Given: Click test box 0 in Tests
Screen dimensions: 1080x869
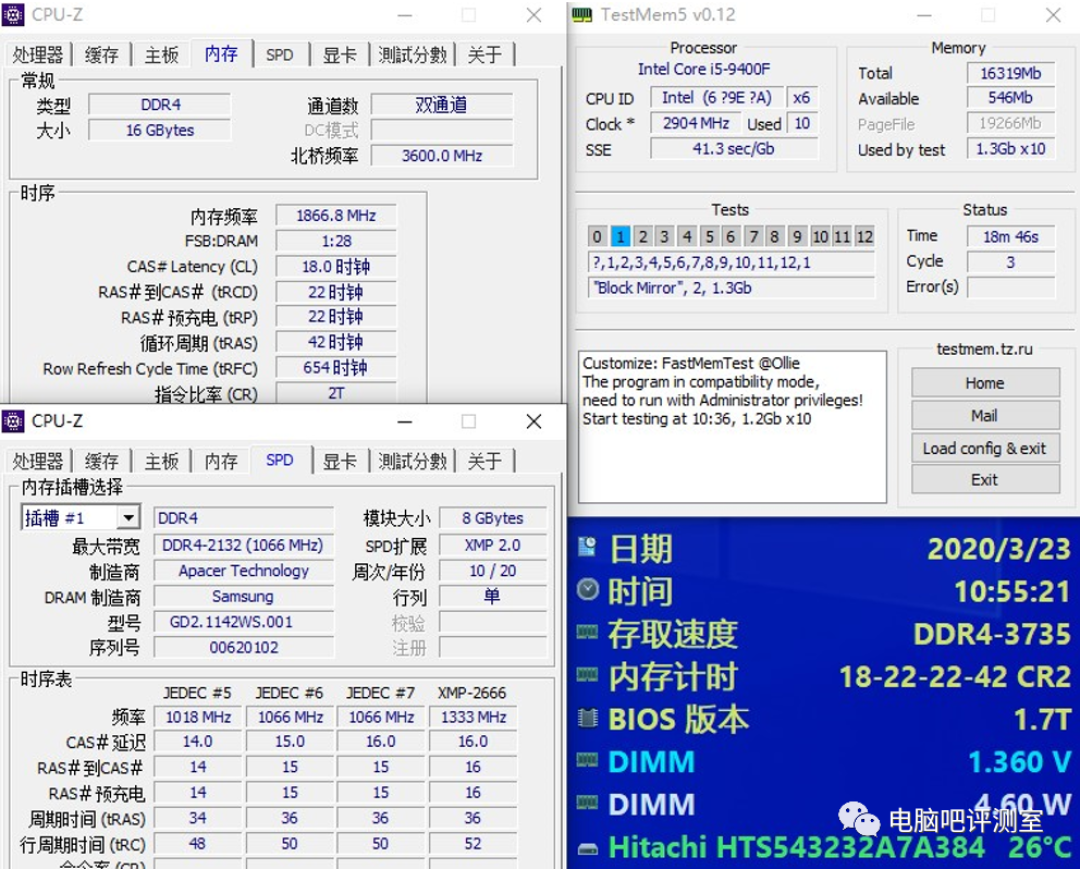Looking at the screenshot, I should (x=596, y=237).
